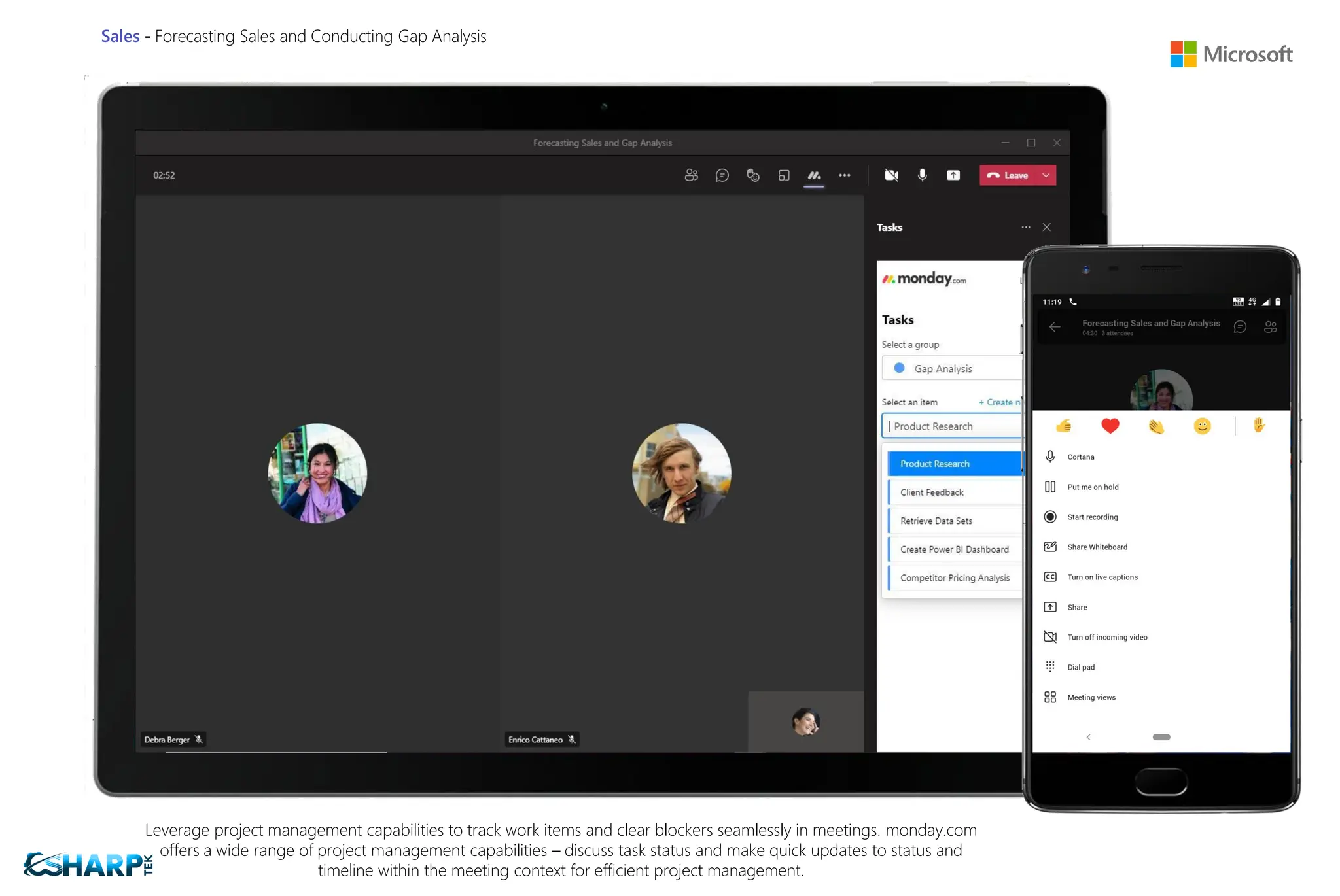Open breakout rooms icon in toolbar
Screen dimensions: 1340x896
(x=783, y=175)
